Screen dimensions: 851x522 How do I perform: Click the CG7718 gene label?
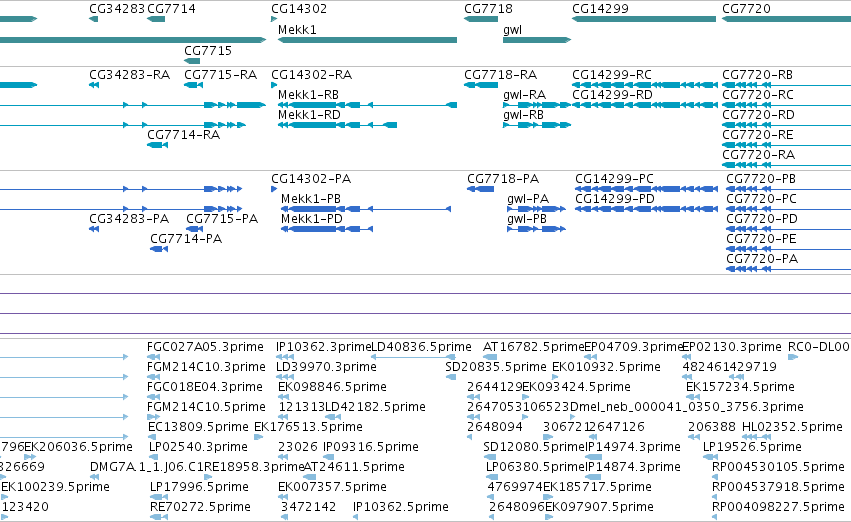click(488, 9)
